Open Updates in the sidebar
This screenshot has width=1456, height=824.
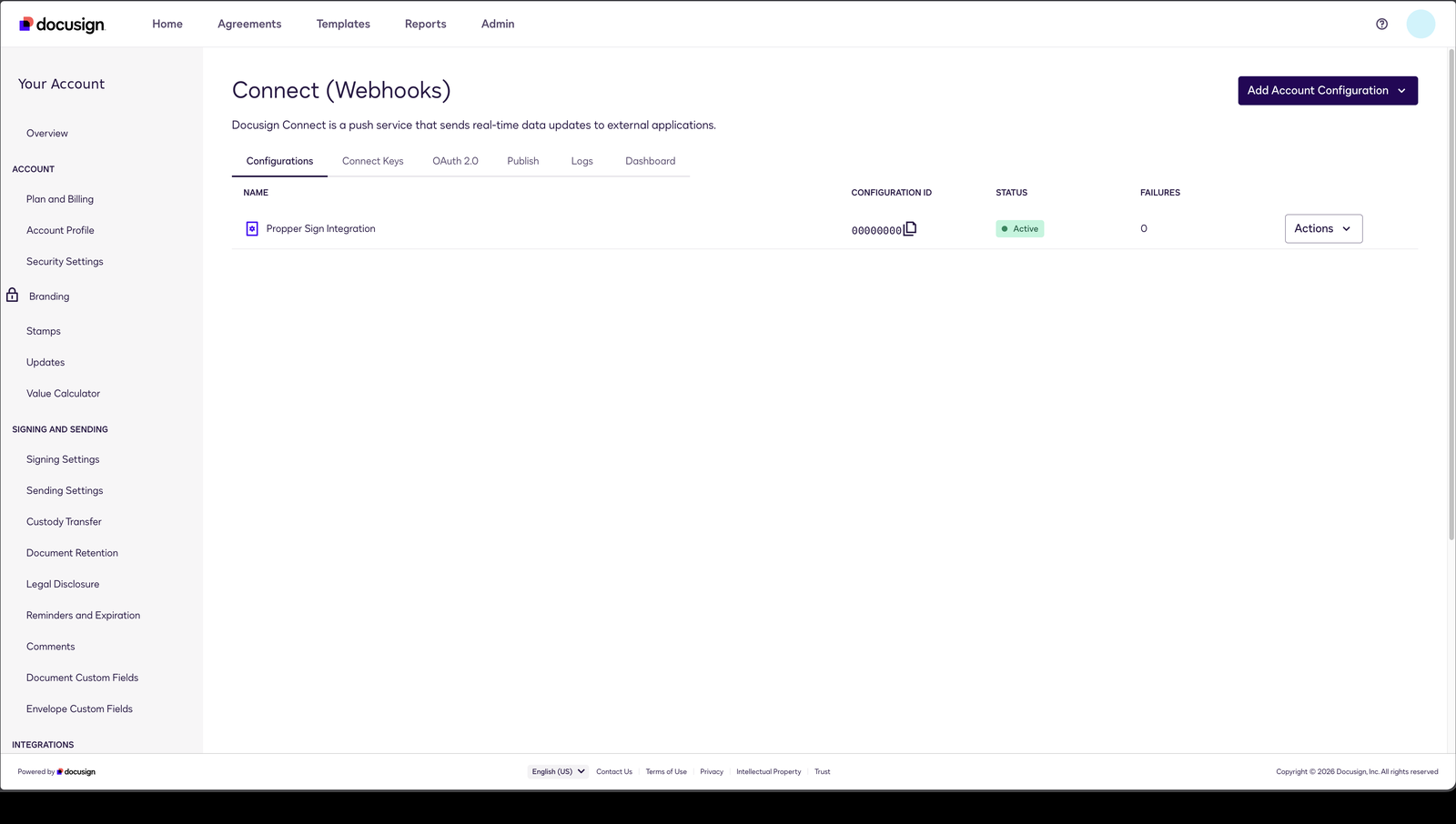click(x=45, y=363)
